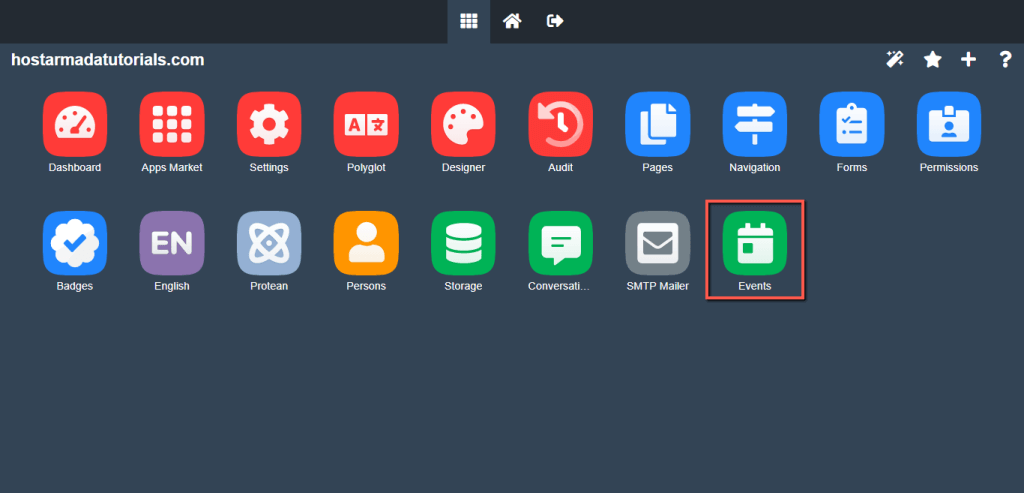The height and width of the screenshot is (493, 1024).
Task: Open the Pages app
Action: click(658, 125)
